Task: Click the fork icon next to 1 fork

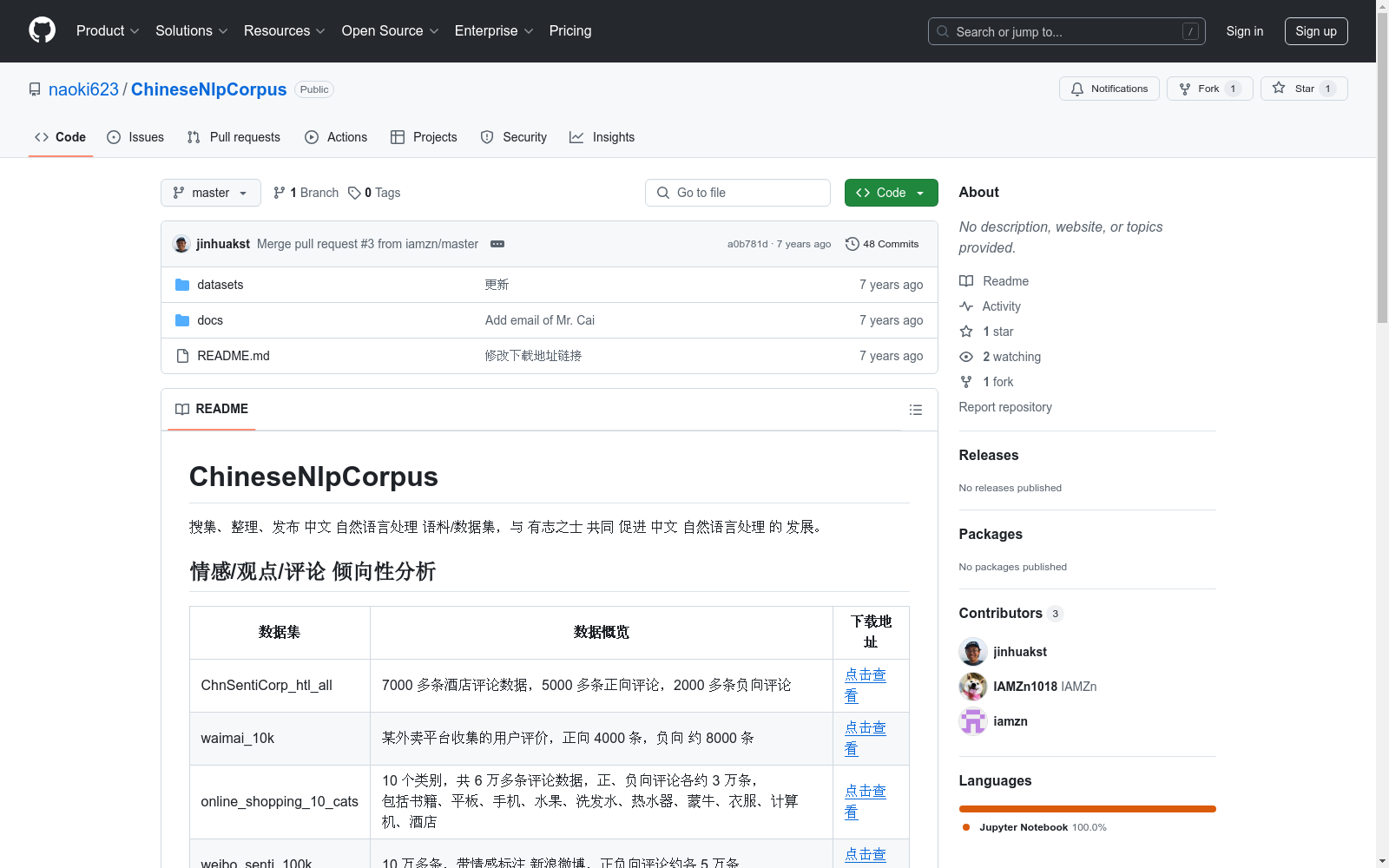Action: click(x=966, y=382)
